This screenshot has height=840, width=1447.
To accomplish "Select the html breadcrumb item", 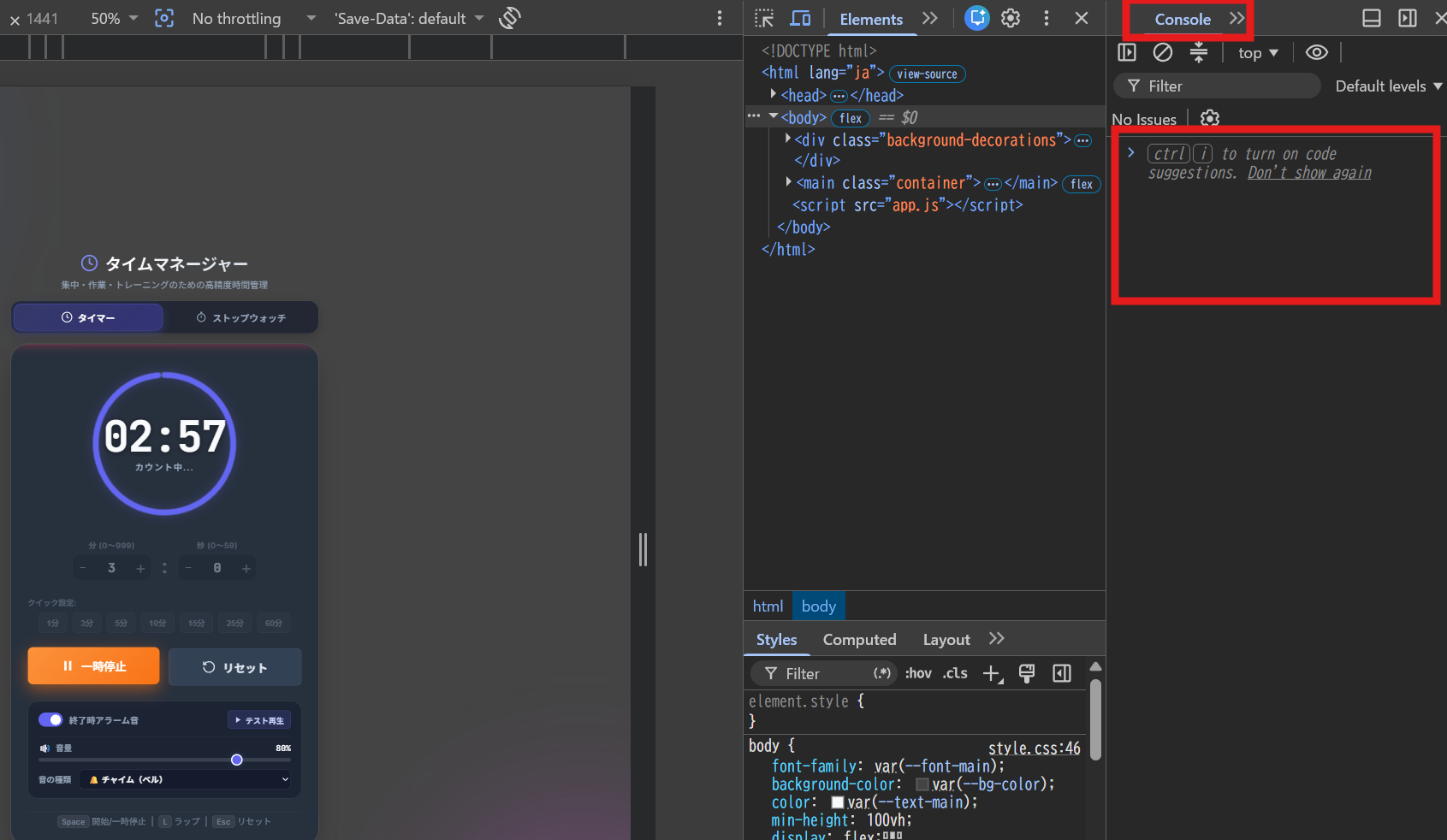I will [768, 606].
